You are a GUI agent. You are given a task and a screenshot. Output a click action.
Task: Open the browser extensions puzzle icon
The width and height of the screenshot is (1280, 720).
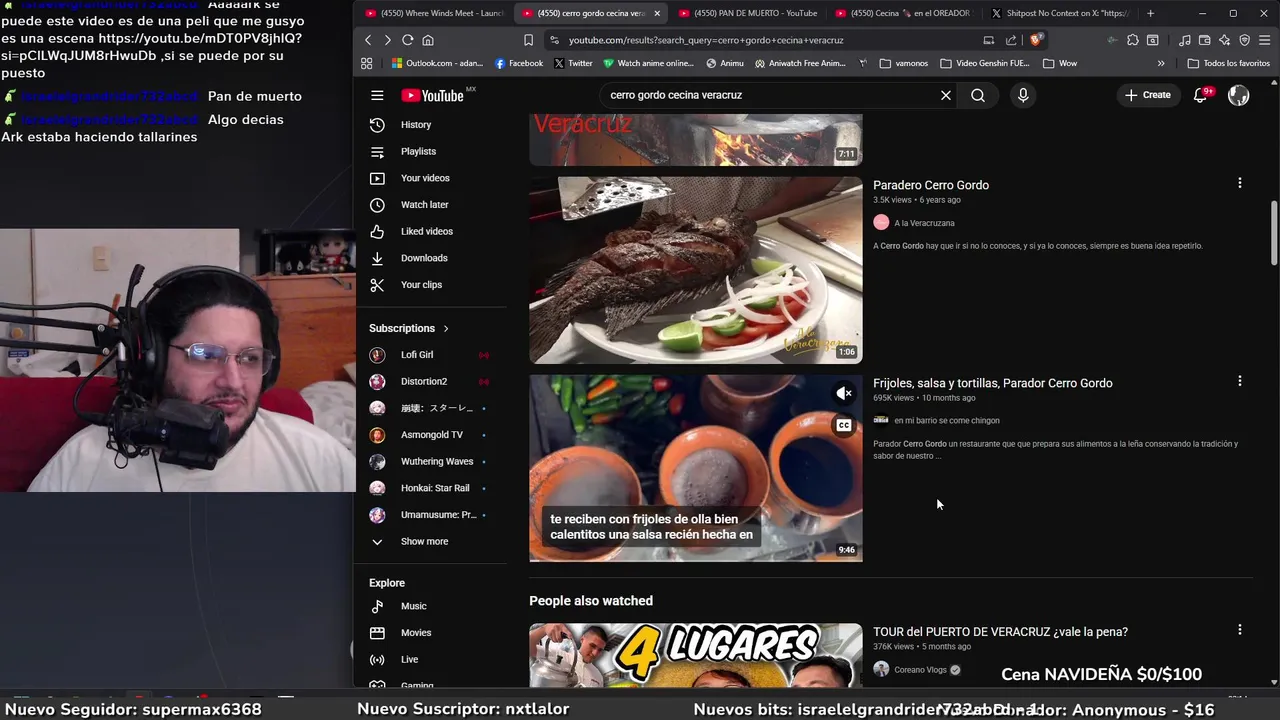1132,40
